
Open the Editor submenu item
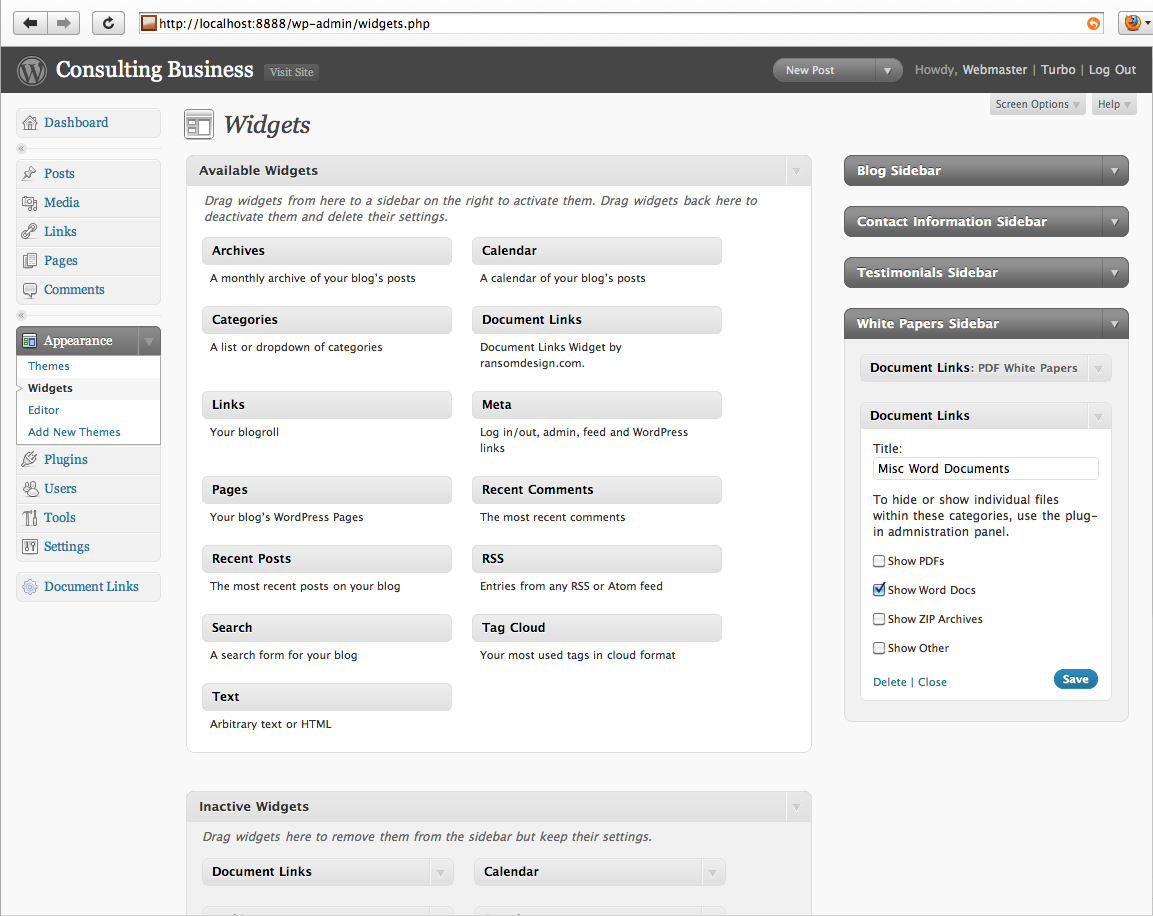[43, 410]
